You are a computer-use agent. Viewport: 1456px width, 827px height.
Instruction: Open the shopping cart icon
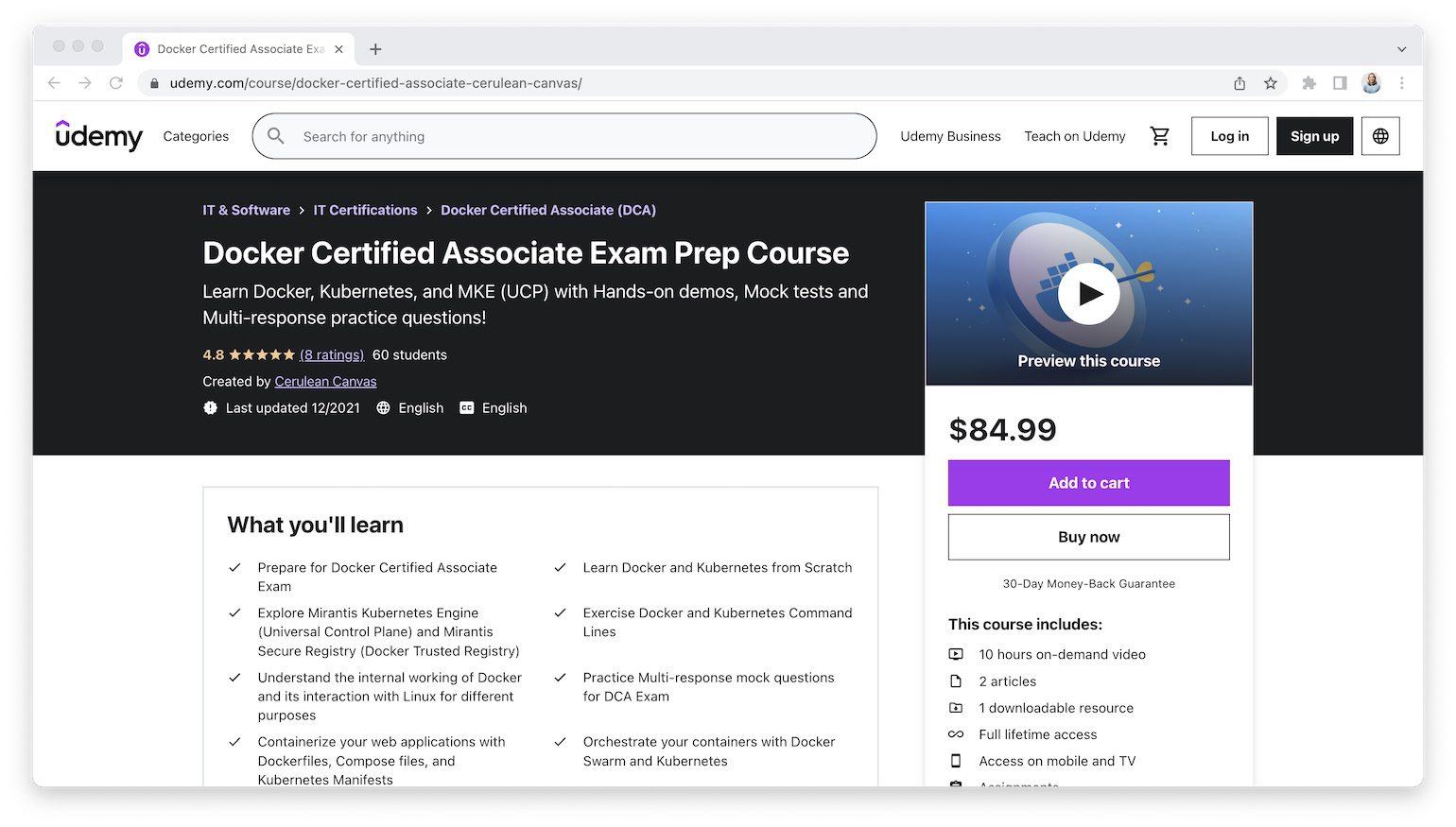[x=1160, y=136]
